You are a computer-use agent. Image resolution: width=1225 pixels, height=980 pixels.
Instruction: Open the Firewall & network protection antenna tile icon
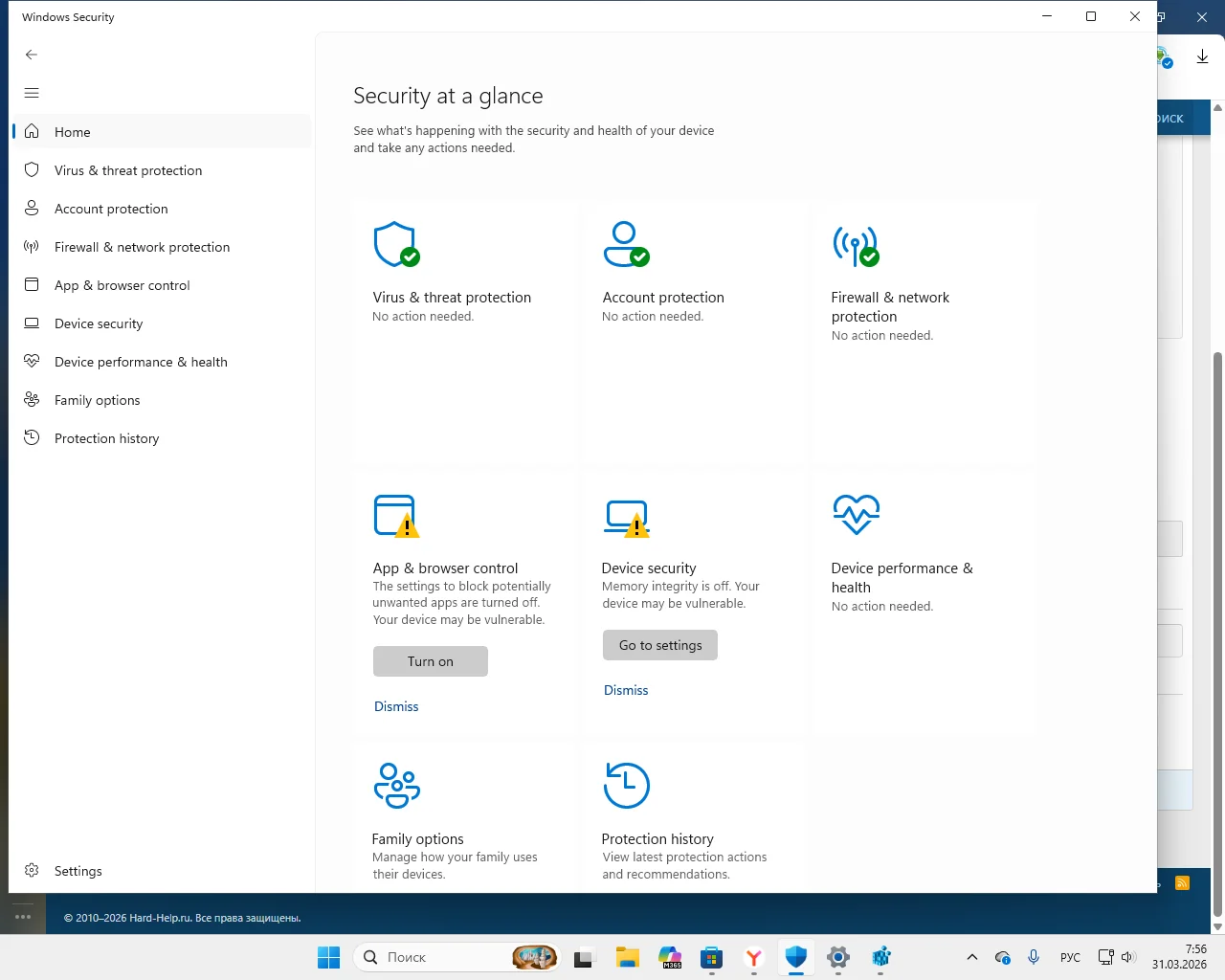855,245
